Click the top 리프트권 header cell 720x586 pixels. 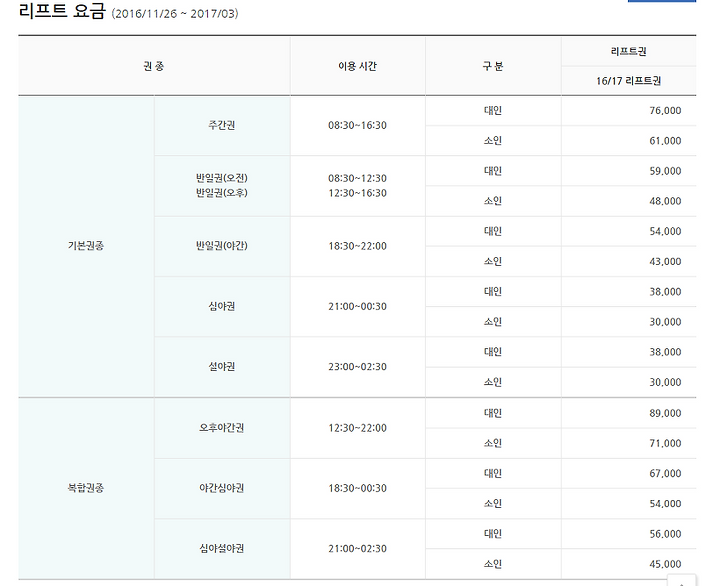click(628, 51)
